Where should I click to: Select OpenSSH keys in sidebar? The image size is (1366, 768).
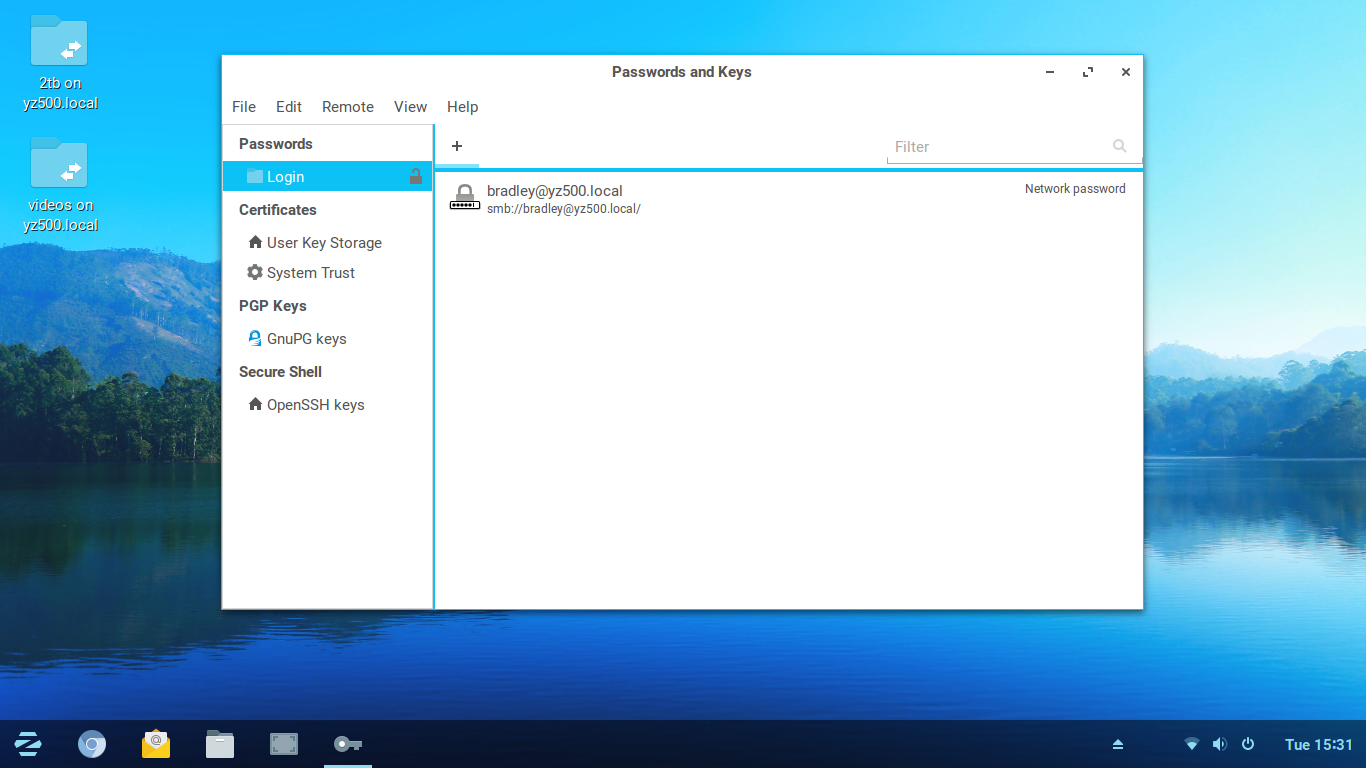coord(315,405)
